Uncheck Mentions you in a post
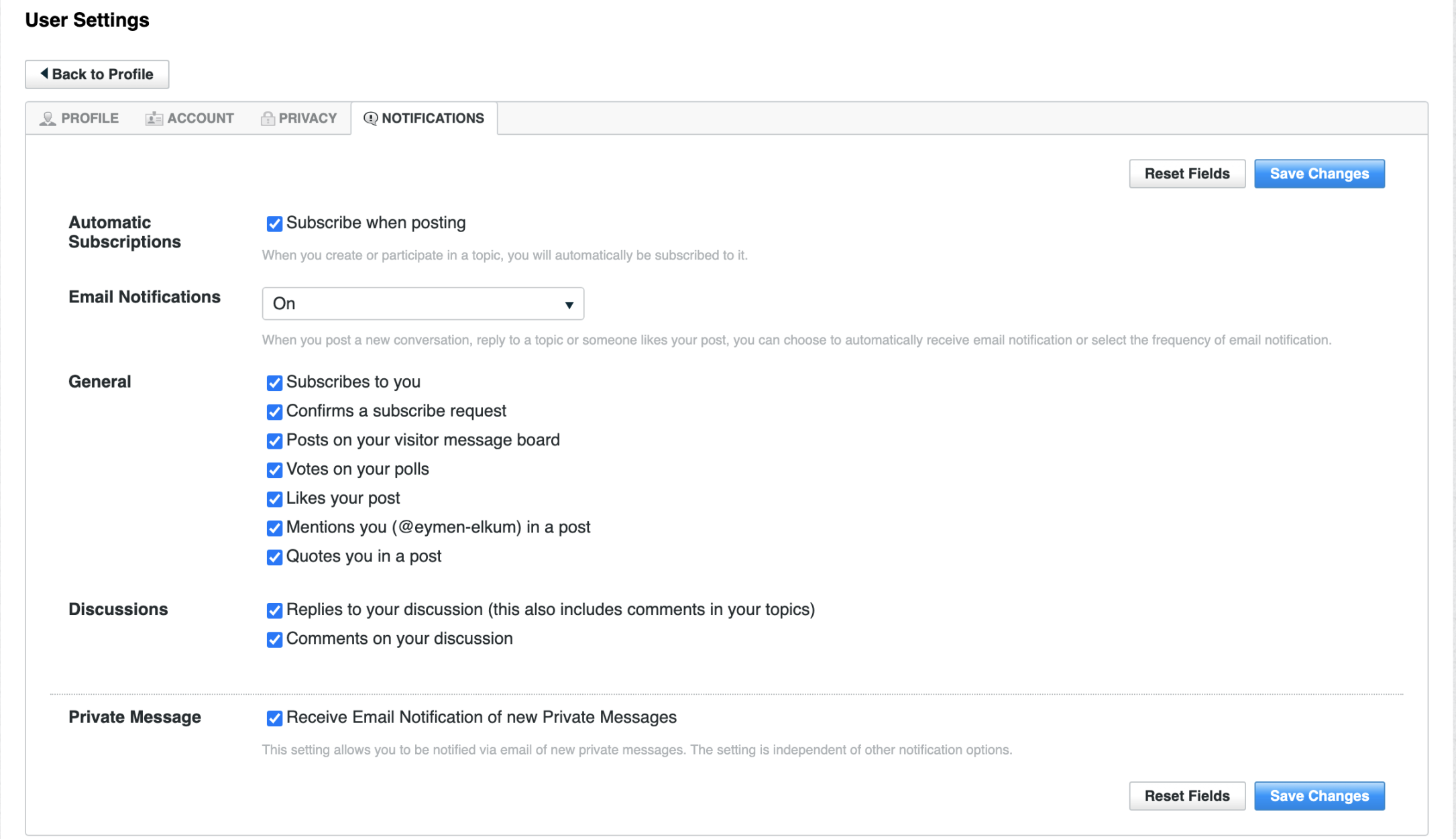The width and height of the screenshot is (1456, 839). [x=274, y=528]
